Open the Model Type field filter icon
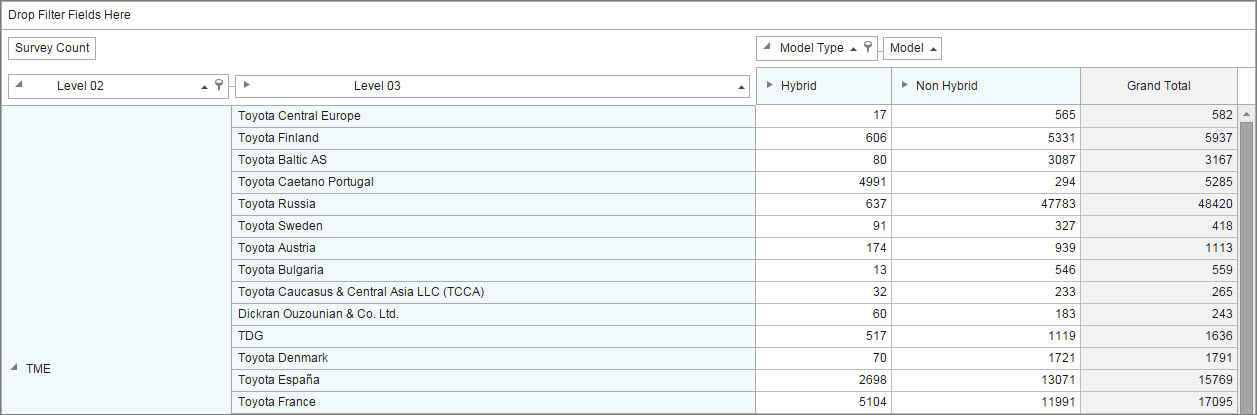This screenshot has height=415, width=1257. pyautogui.click(x=868, y=47)
